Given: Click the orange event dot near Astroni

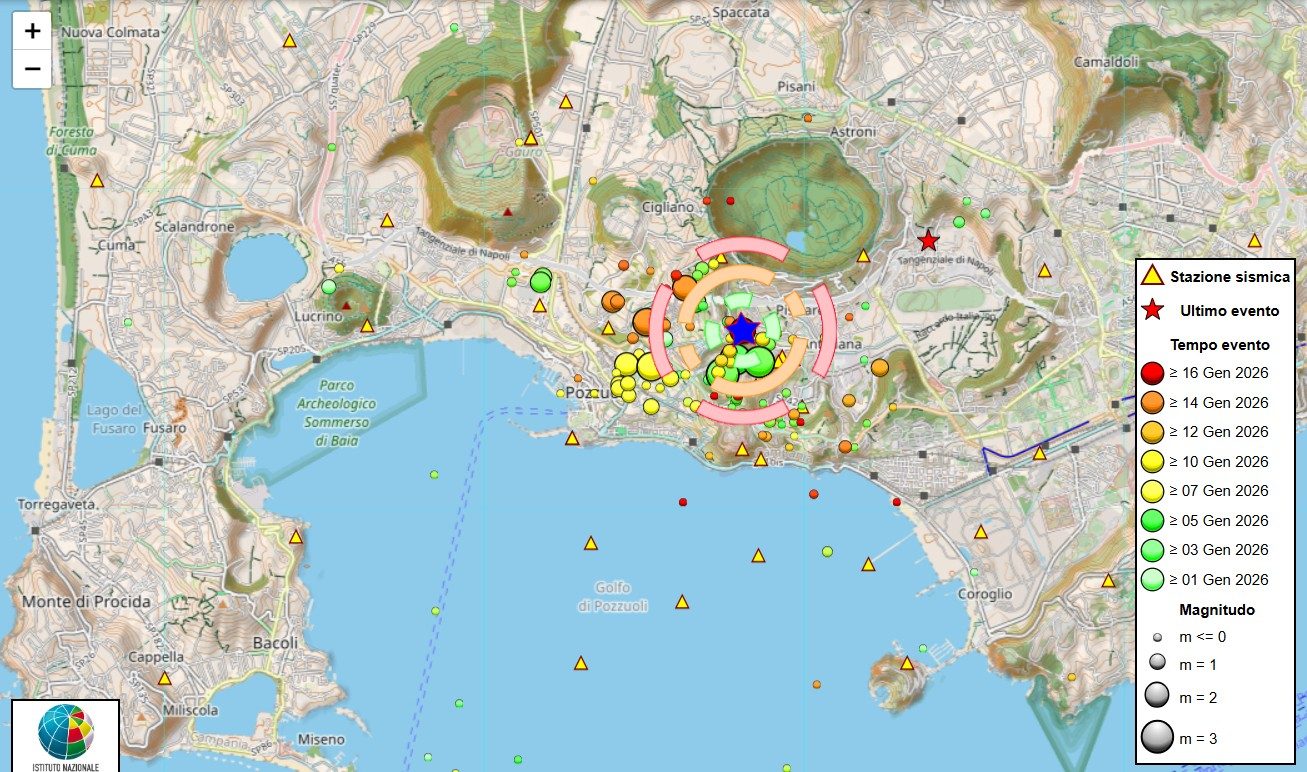Looking at the screenshot, I should pos(808,118).
